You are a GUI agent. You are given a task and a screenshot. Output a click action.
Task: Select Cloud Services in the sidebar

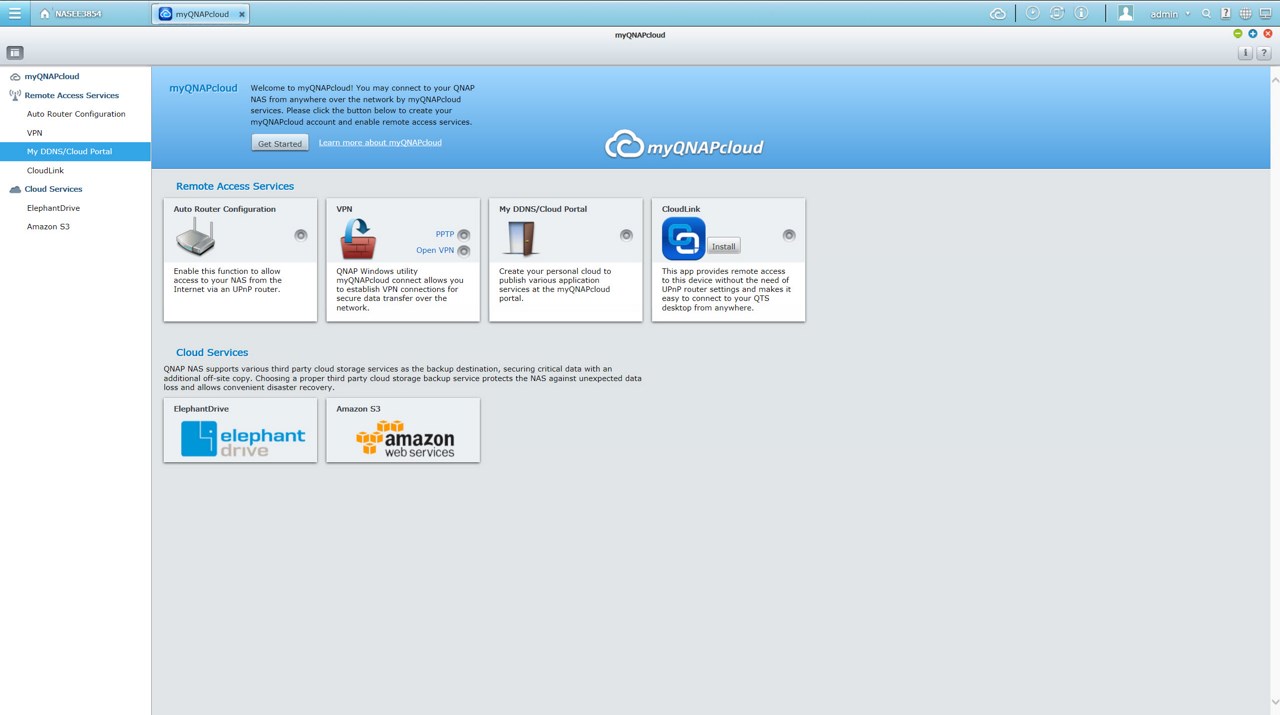54,189
